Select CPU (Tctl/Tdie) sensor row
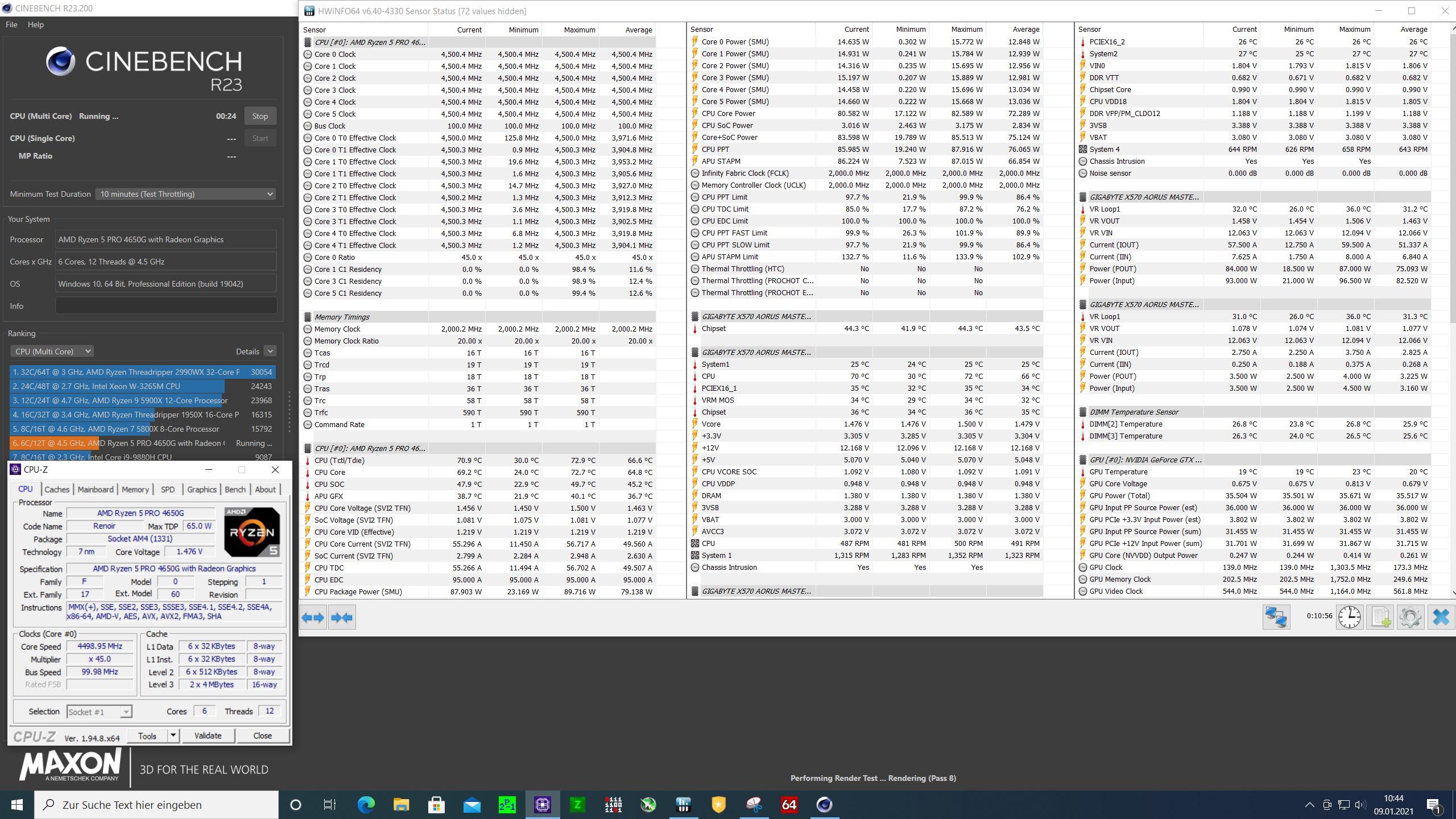The width and height of the screenshot is (1456, 819). coord(478,461)
